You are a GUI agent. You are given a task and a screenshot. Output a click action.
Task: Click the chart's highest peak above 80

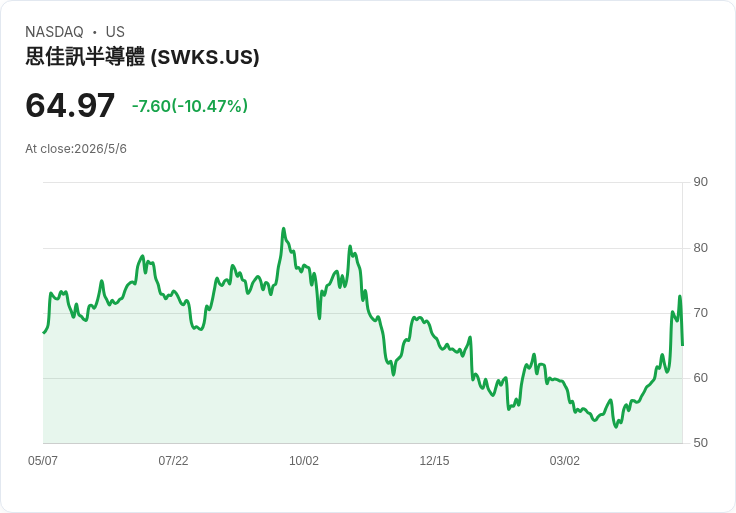click(283, 229)
